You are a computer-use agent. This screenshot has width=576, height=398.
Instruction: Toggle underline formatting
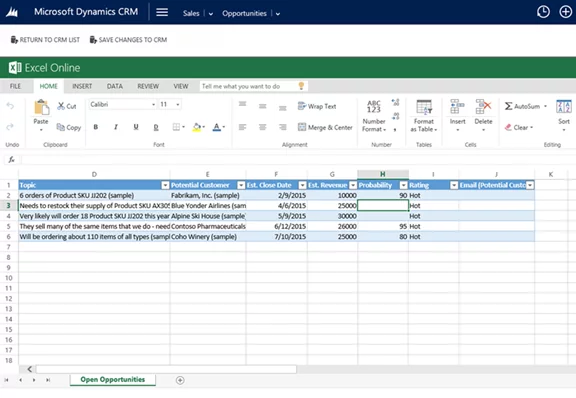tap(136, 127)
